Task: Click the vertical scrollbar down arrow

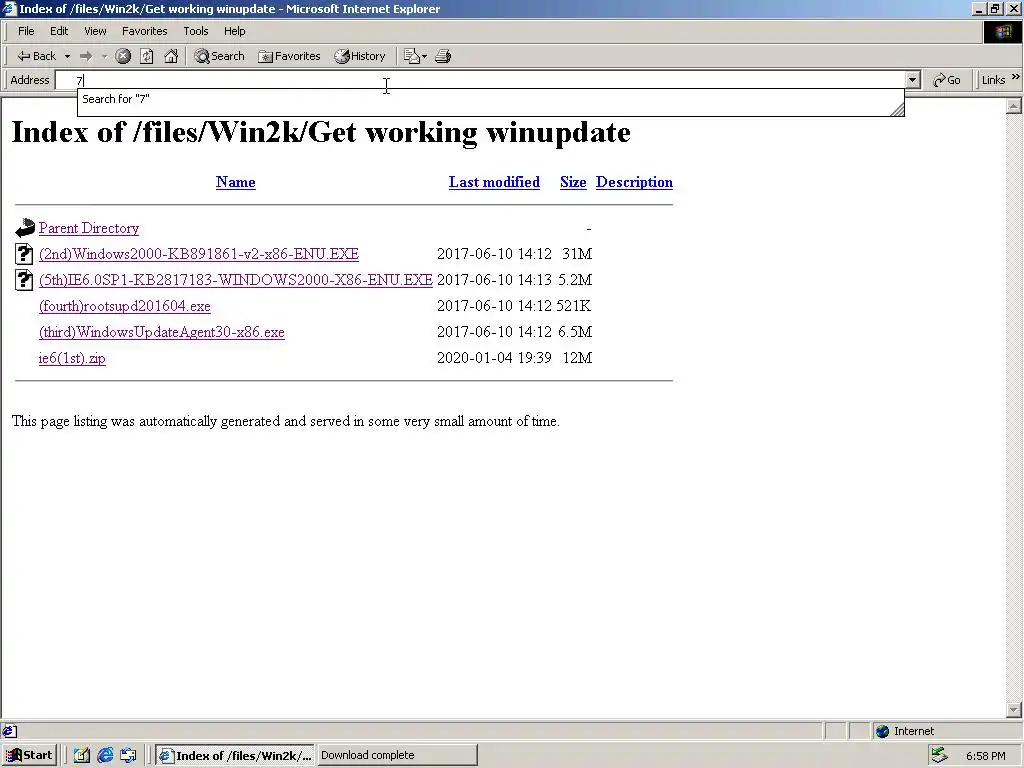Action: coord(1014,710)
